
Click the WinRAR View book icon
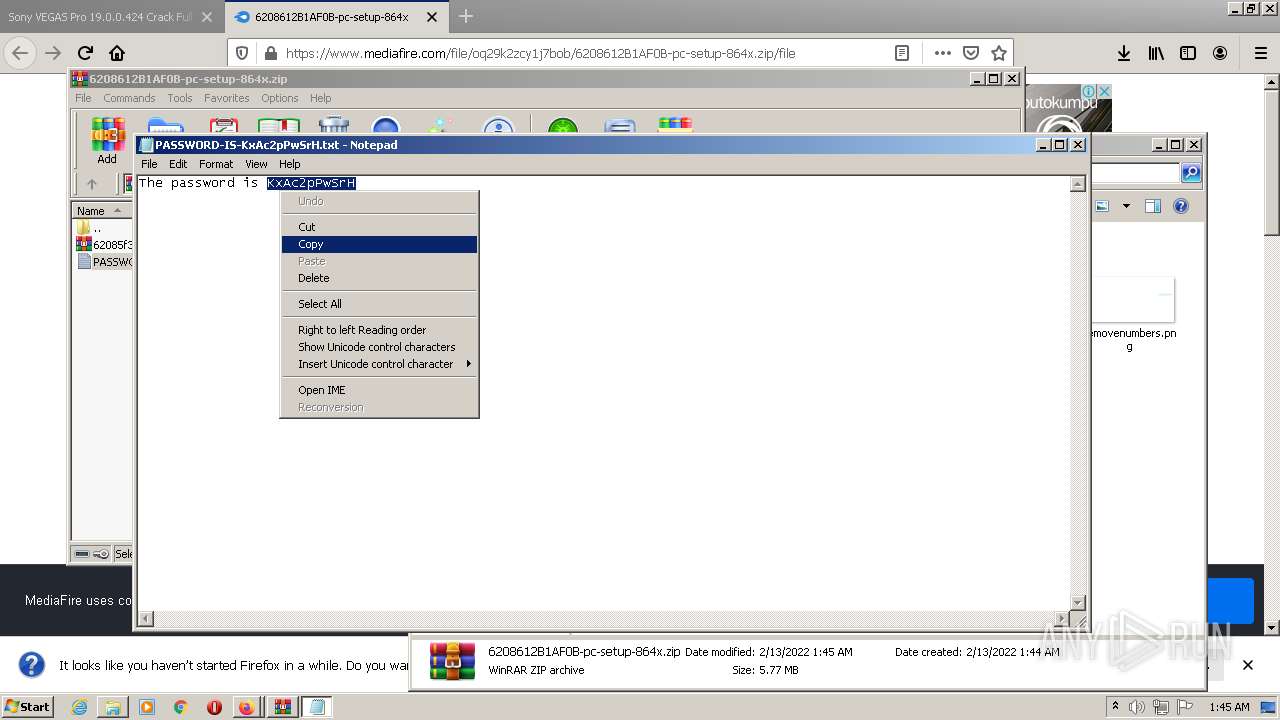279,126
